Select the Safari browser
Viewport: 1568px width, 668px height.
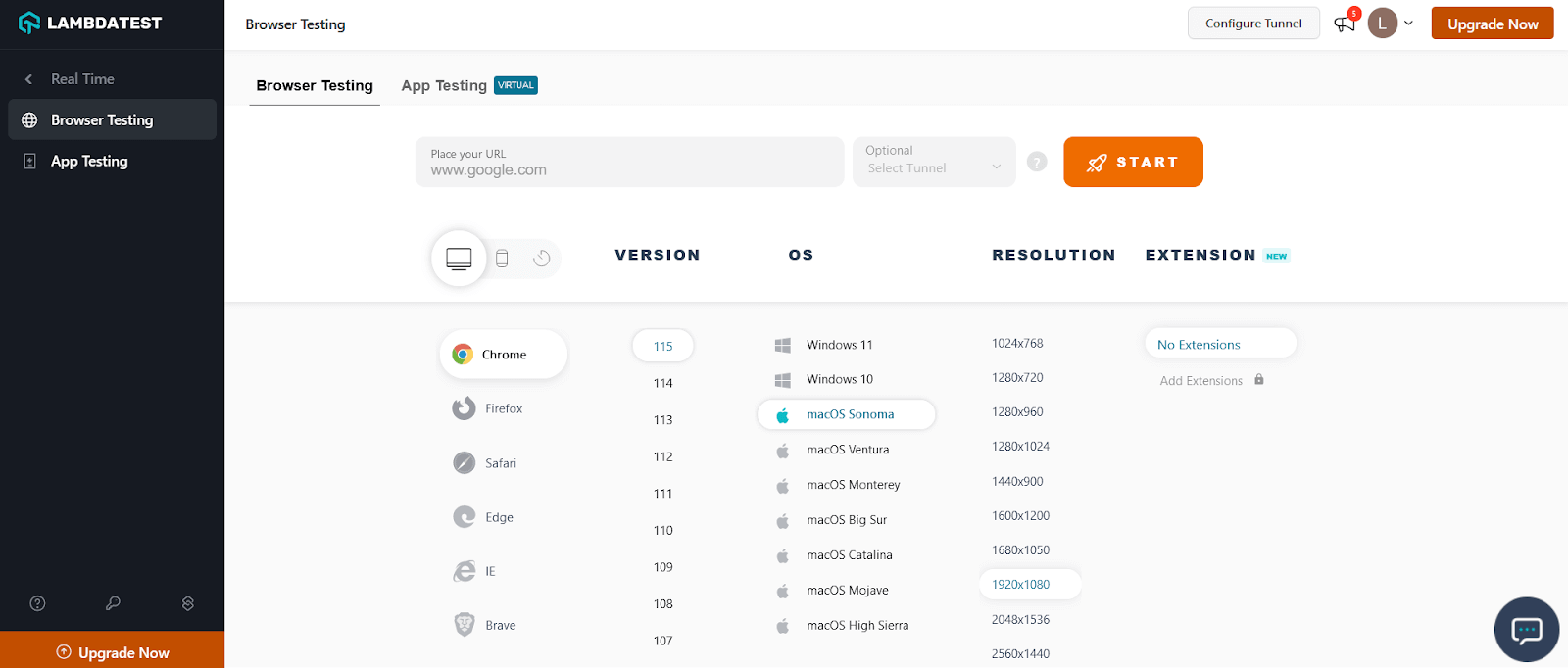point(485,463)
